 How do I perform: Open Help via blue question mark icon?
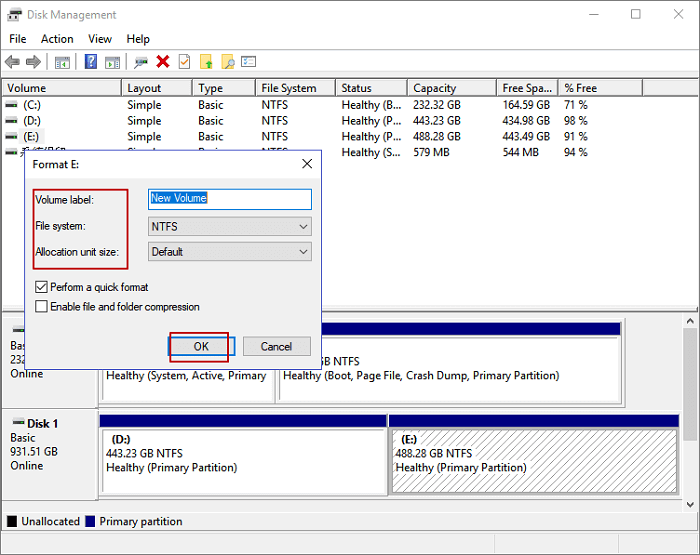tap(91, 62)
